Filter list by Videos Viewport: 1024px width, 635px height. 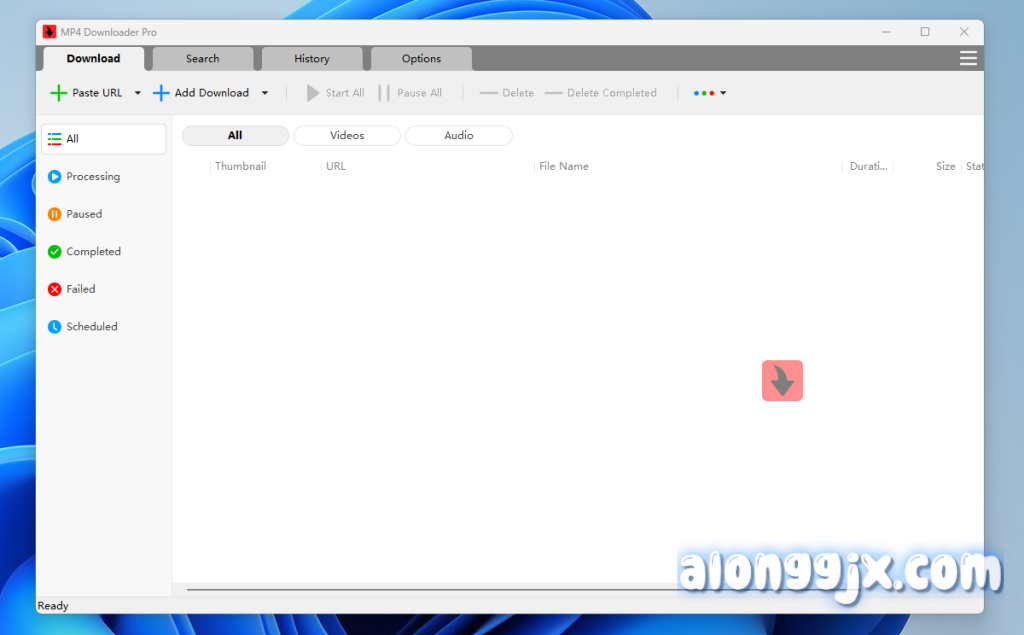tap(347, 136)
